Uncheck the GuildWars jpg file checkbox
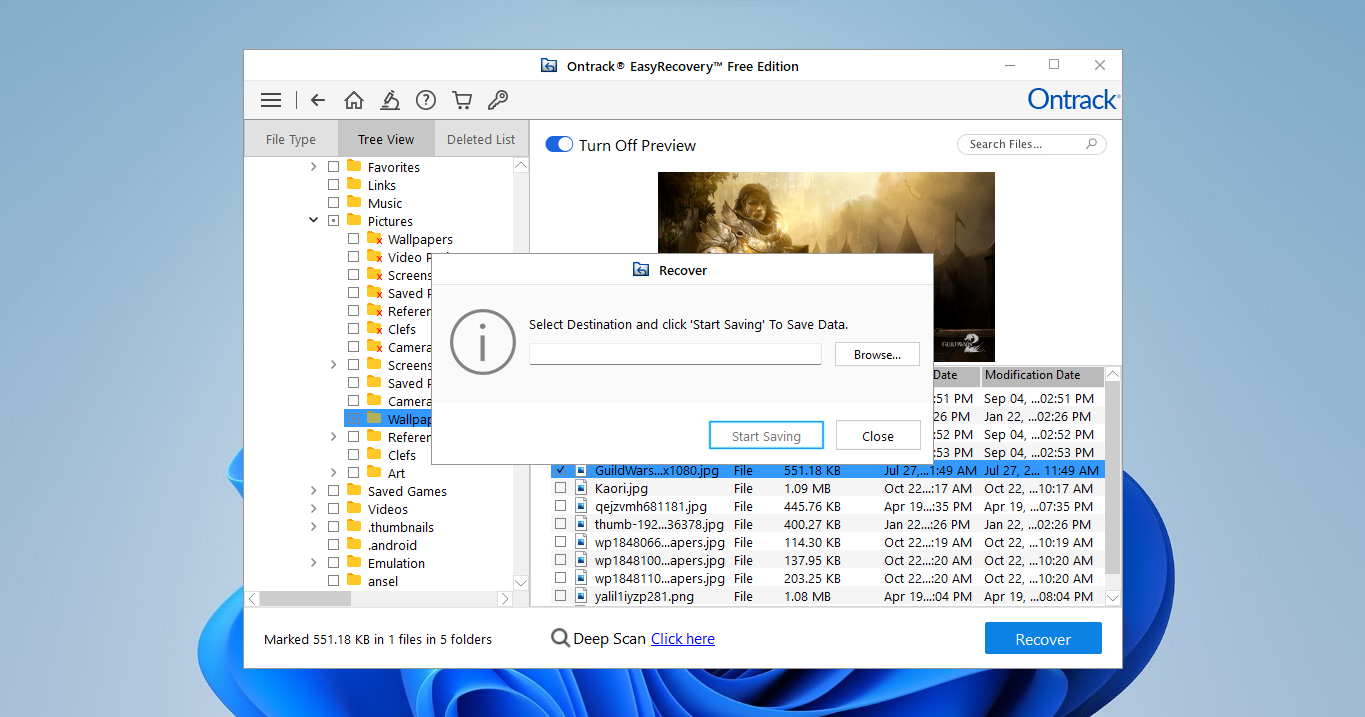The image size is (1365, 717). click(560, 470)
